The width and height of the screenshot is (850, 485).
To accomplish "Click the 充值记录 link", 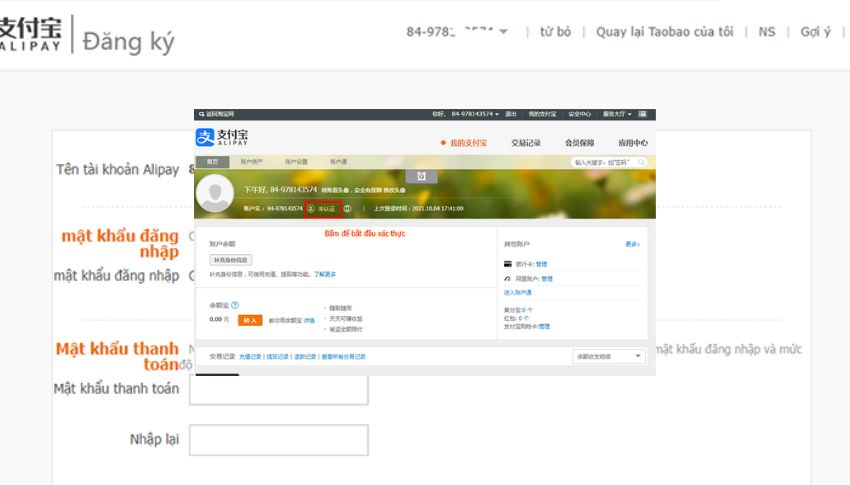I will pos(250,357).
